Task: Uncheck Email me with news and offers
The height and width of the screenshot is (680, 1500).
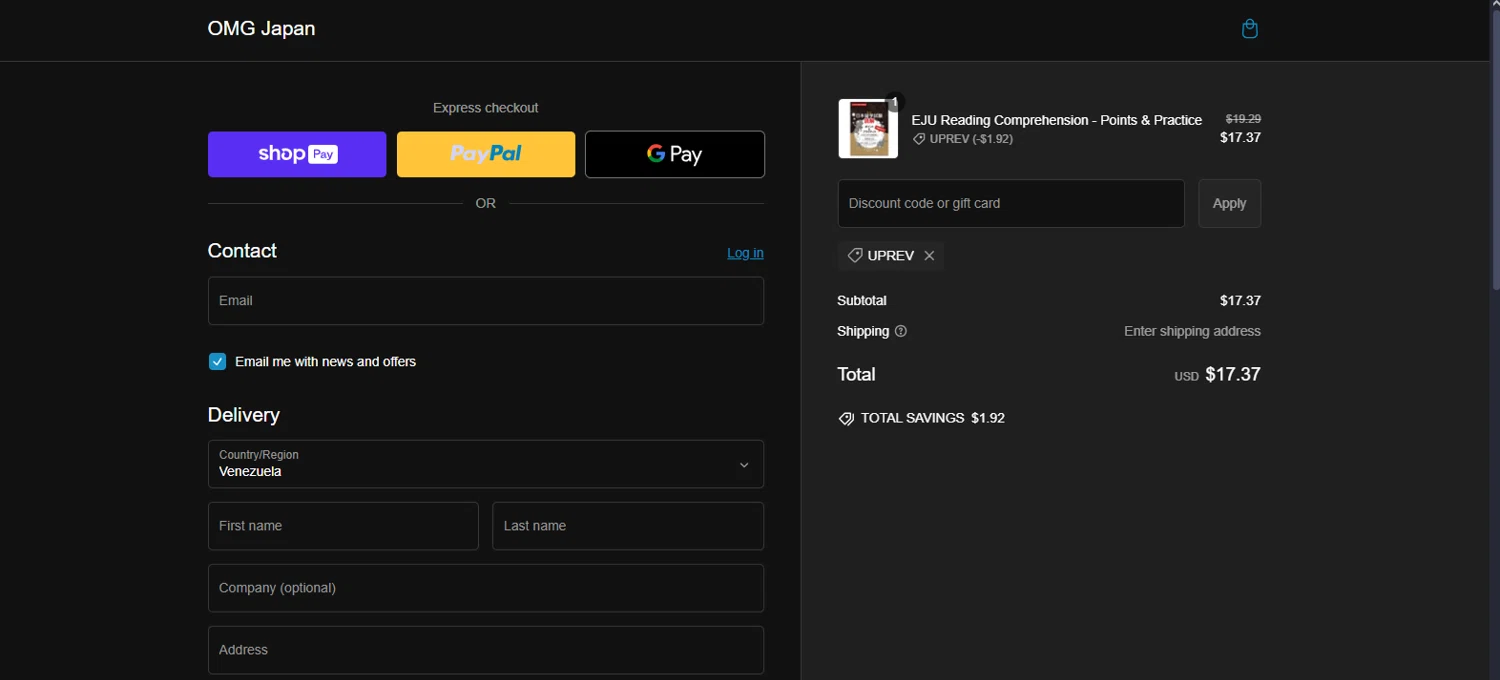Action: pyautogui.click(x=217, y=362)
